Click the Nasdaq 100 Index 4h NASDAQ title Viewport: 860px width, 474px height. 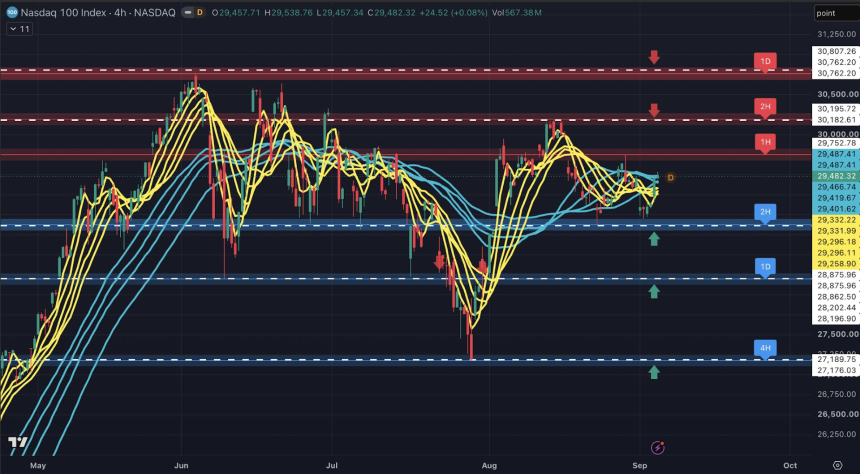coord(98,12)
